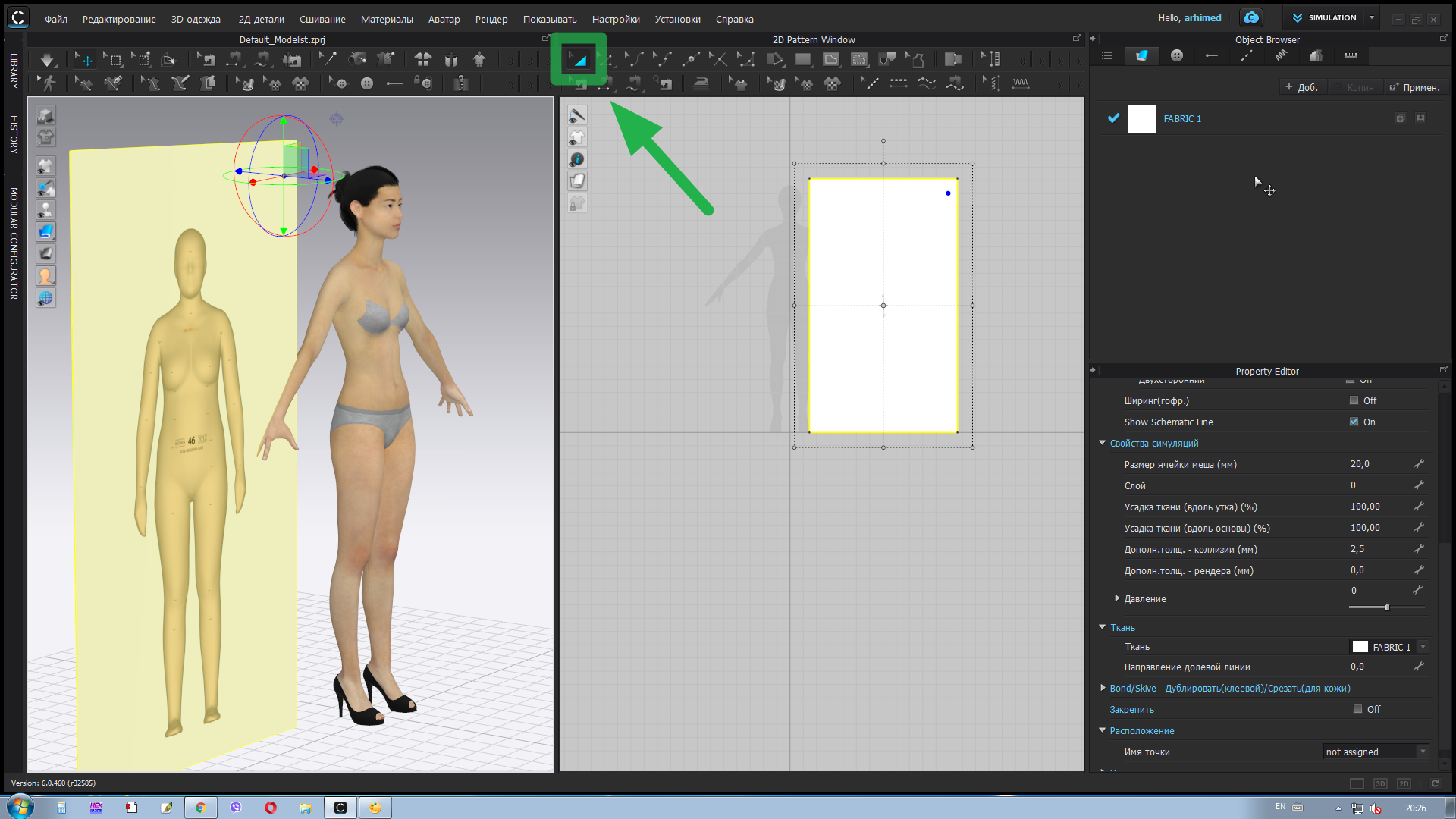
Task: Open the Button tab icon in Object Browser
Action: [1176, 55]
